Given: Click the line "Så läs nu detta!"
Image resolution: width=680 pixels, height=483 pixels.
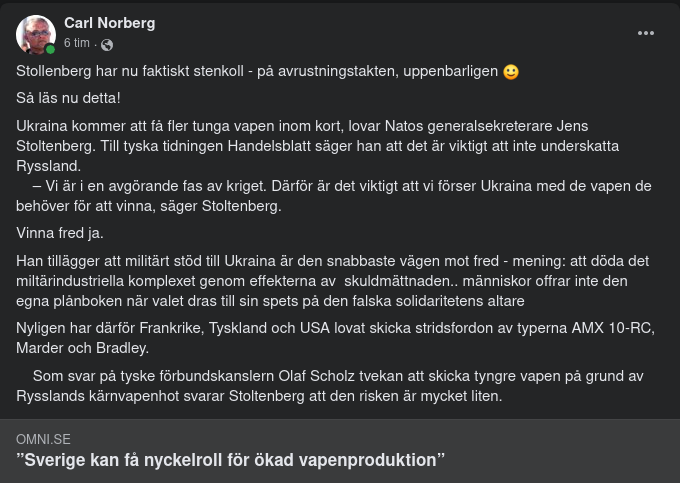Looking at the screenshot, I should [x=68, y=98].
